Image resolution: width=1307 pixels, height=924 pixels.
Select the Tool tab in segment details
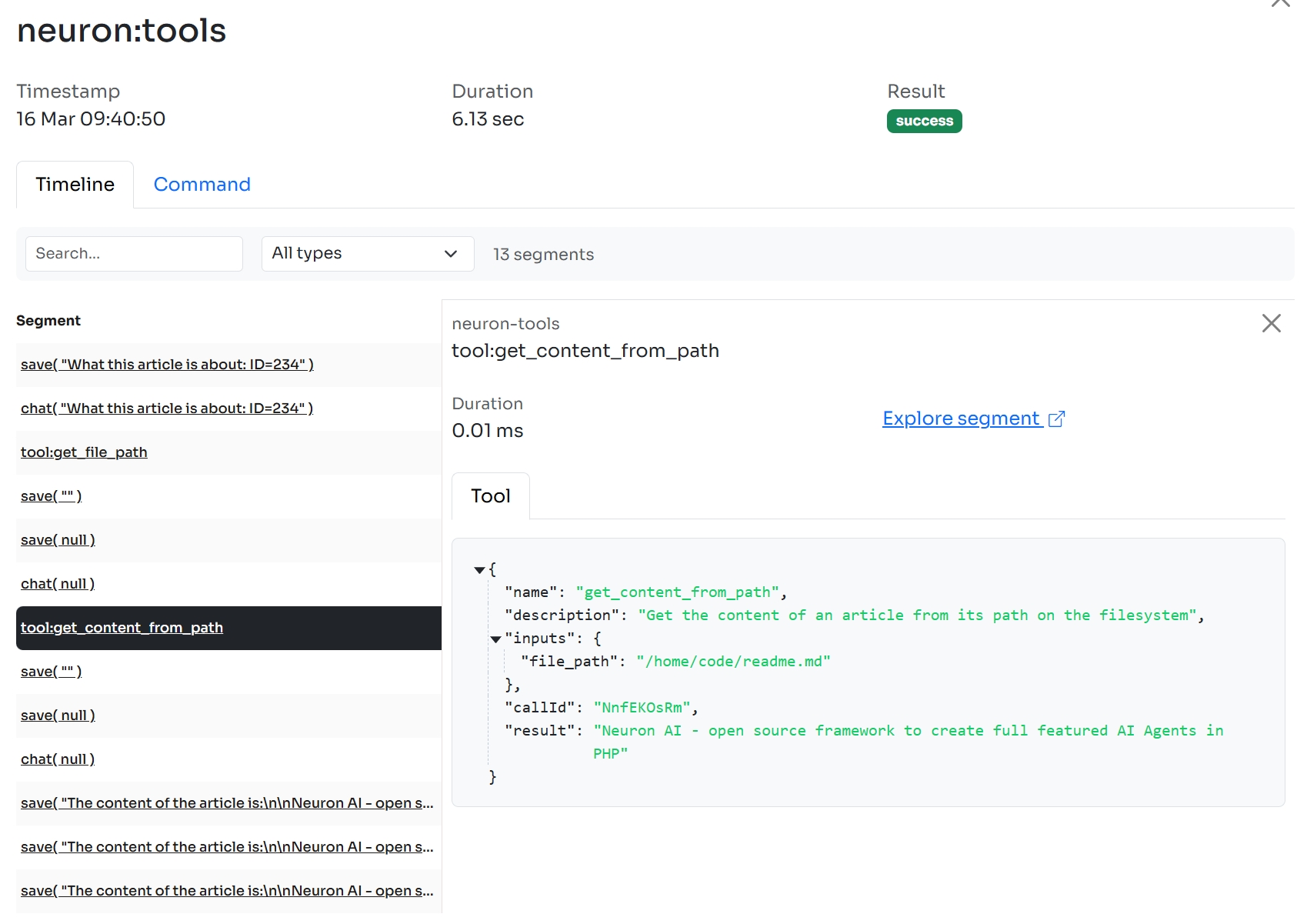click(x=490, y=496)
